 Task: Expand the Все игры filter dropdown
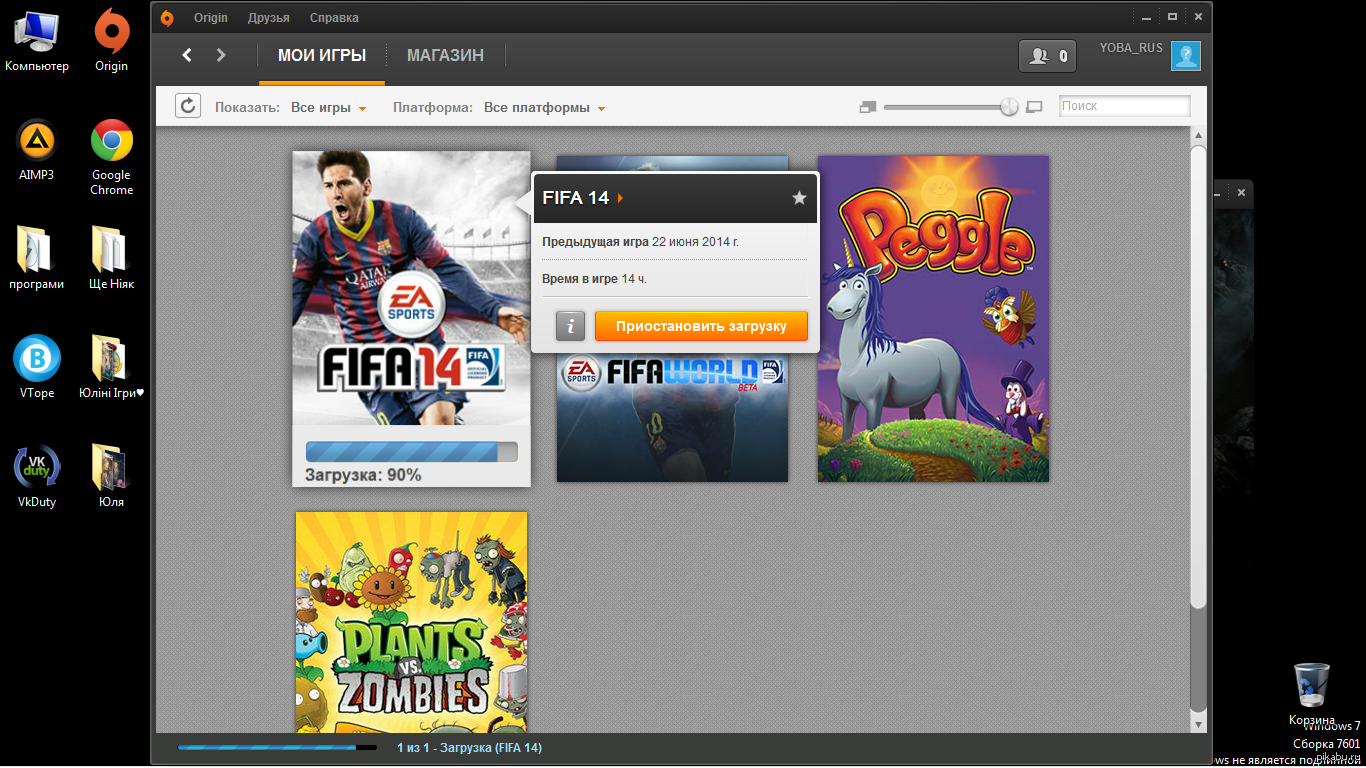coord(329,108)
